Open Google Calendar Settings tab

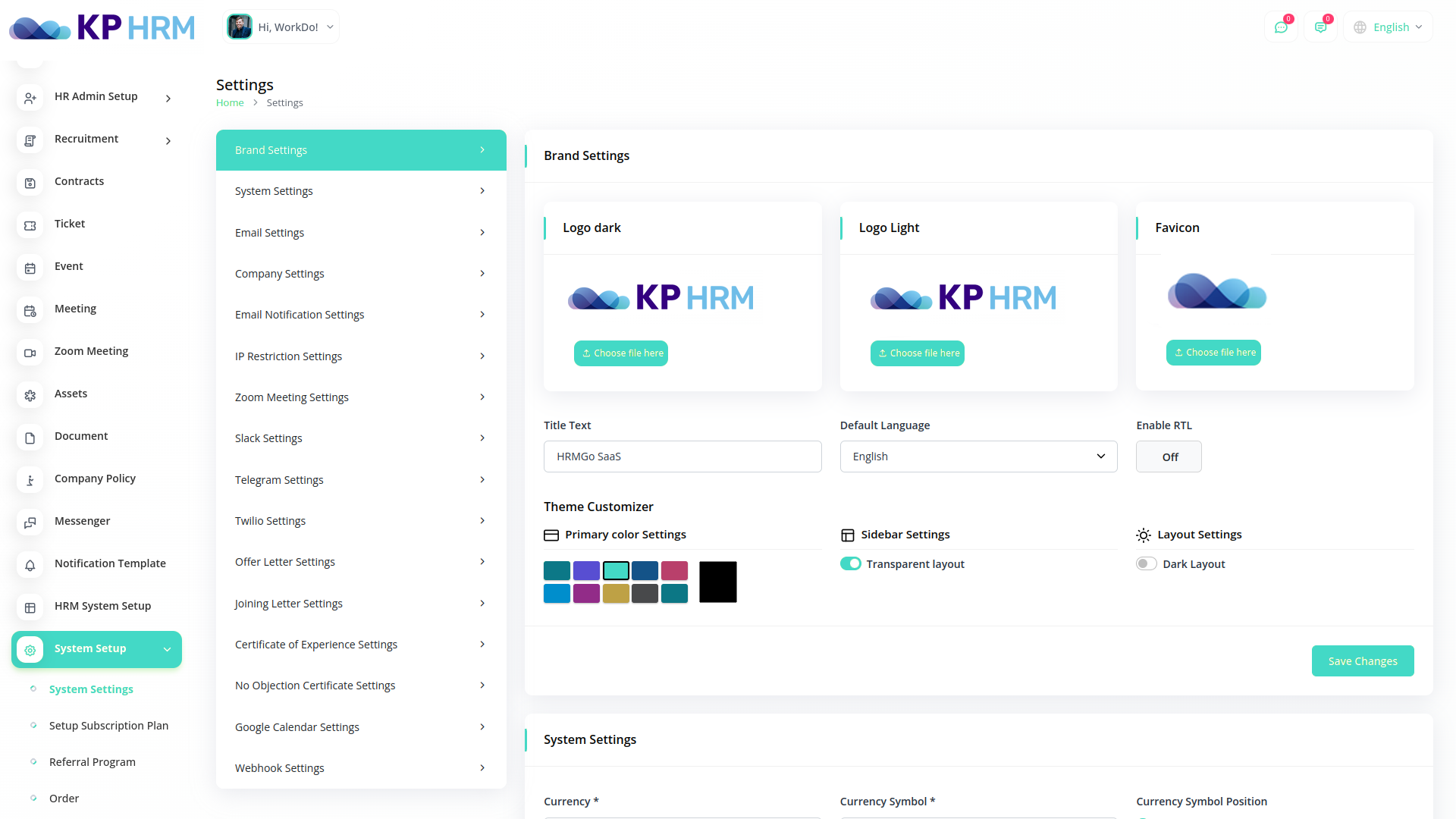click(361, 727)
